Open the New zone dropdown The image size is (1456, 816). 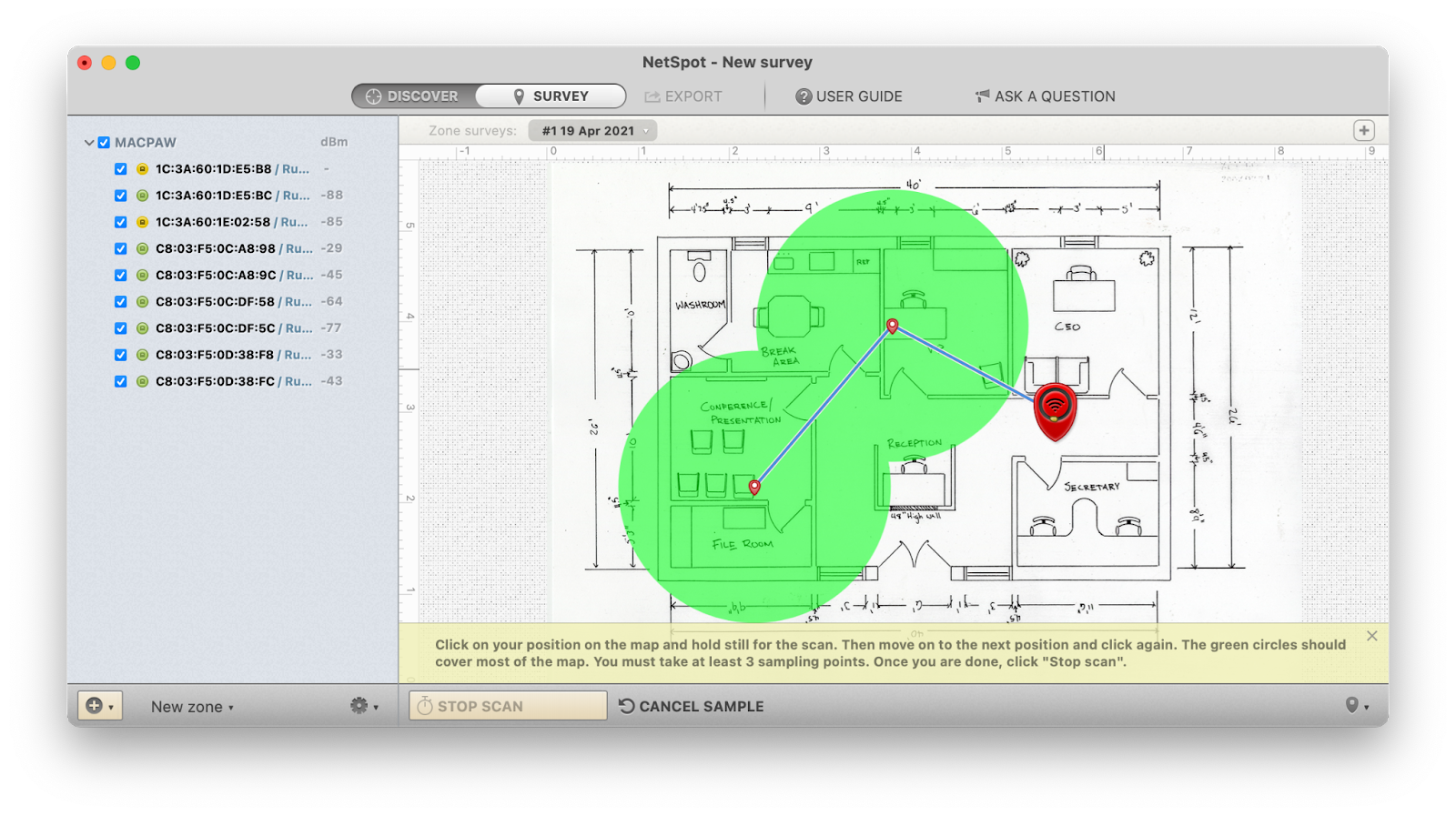[x=192, y=707]
